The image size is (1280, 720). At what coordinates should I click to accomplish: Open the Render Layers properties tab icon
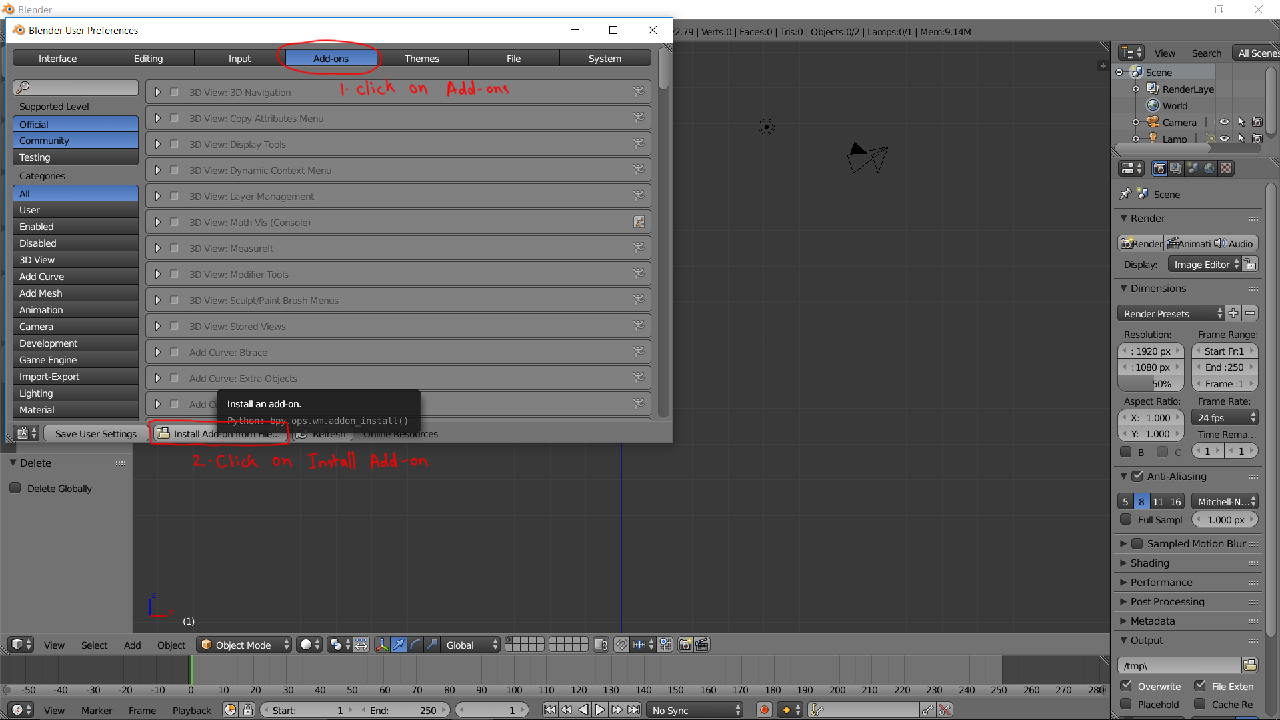pyautogui.click(x=1176, y=168)
